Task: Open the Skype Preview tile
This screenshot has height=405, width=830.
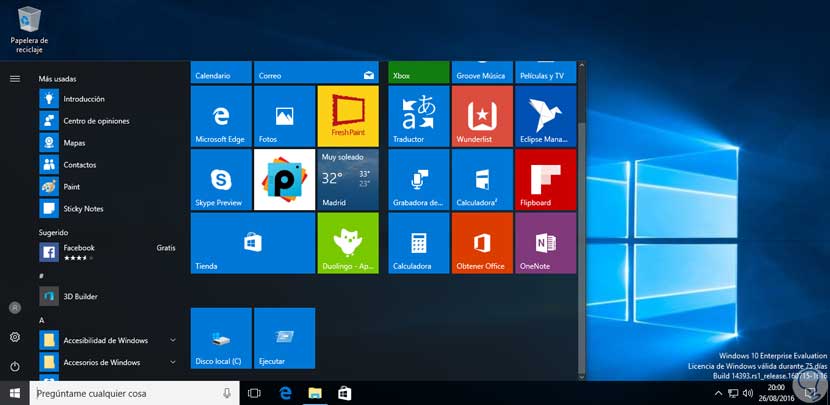Action: tap(221, 179)
